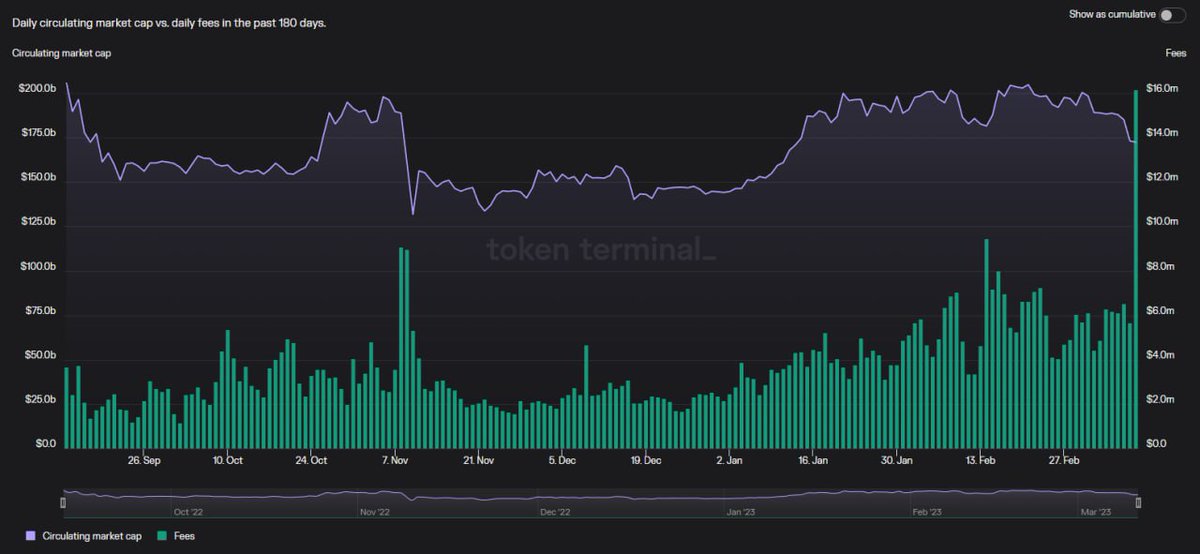Click the "$25.0b" market cap axis value
This screenshot has height=554, width=1200.
[39, 400]
